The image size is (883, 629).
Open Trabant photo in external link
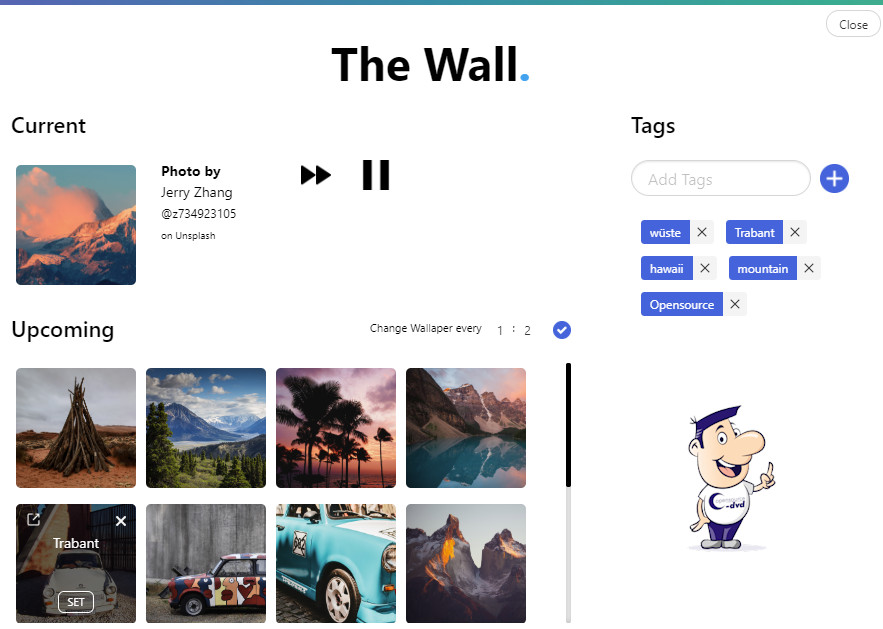pyautogui.click(x=33, y=519)
